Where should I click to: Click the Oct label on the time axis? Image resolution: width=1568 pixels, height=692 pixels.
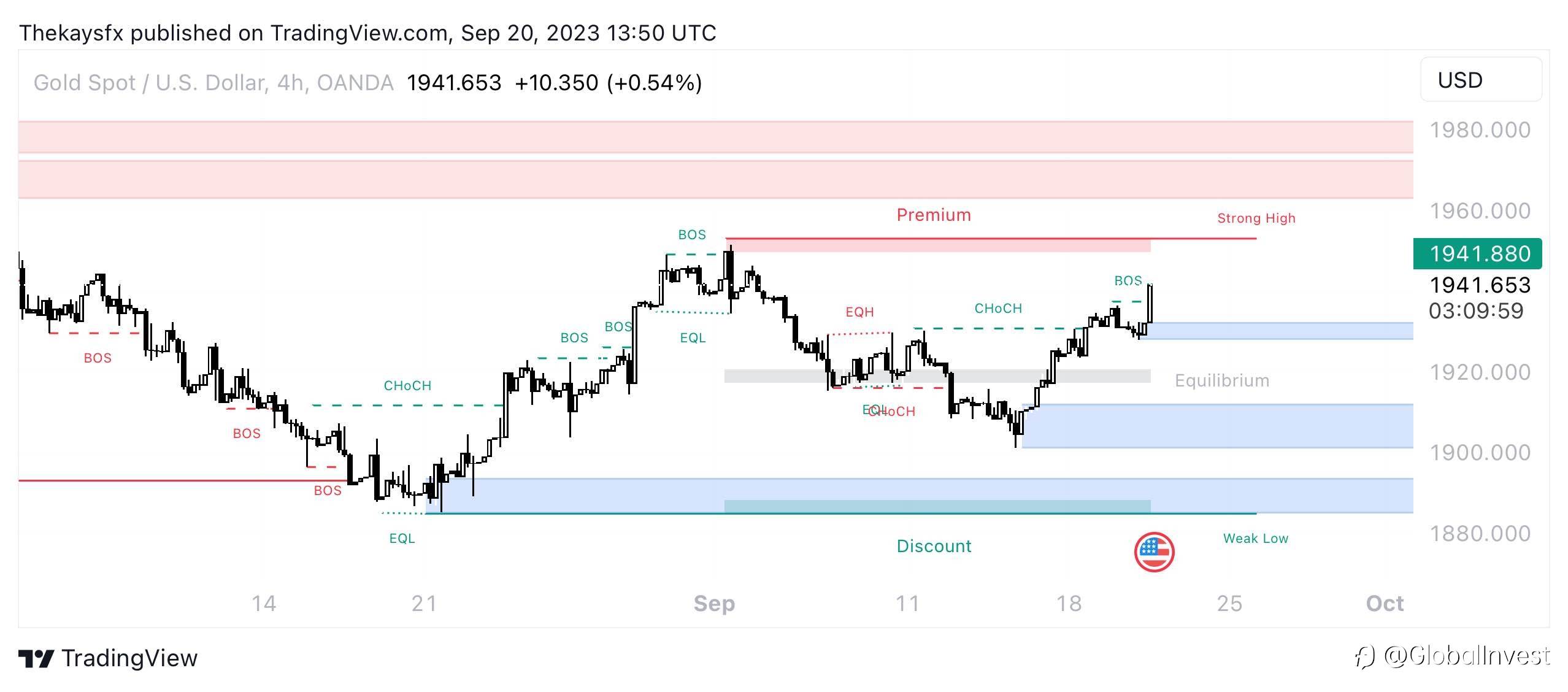(x=1385, y=604)
